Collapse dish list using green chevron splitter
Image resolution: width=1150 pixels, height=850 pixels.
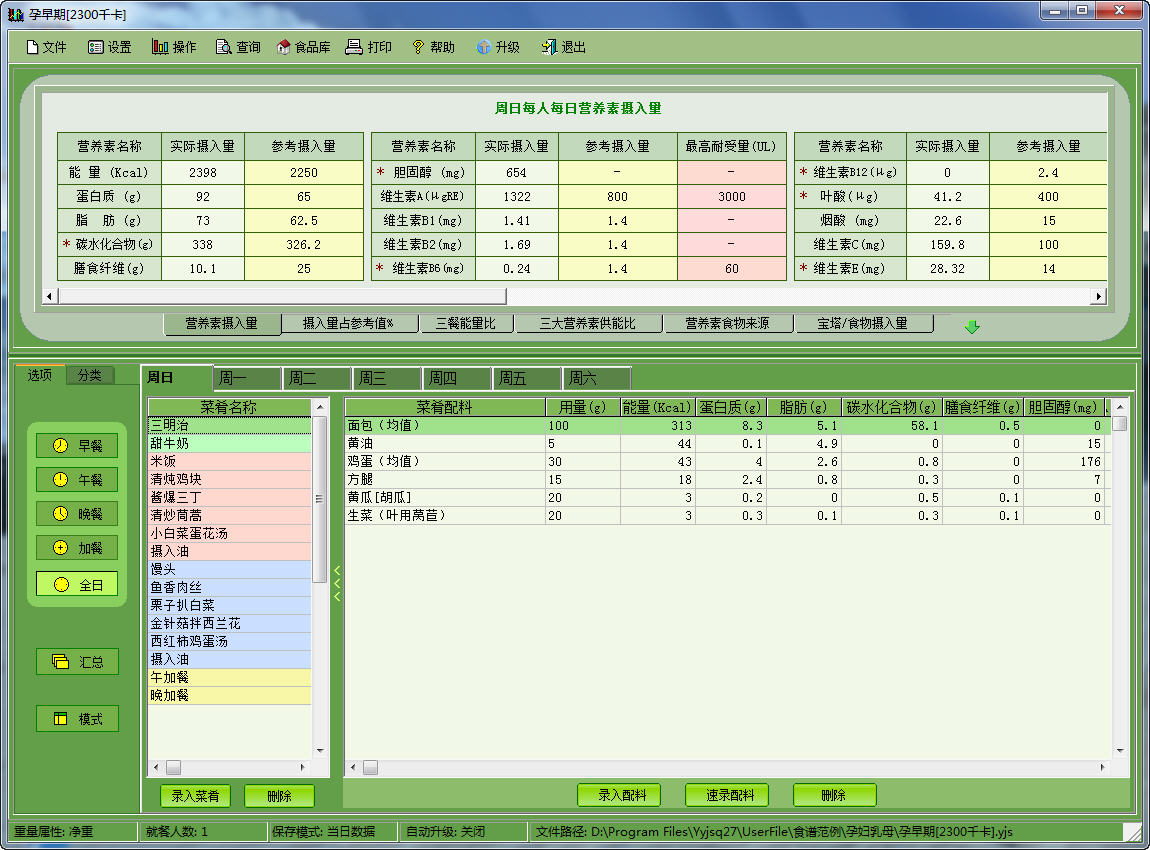pyautogui.click(x=337, y=583)
